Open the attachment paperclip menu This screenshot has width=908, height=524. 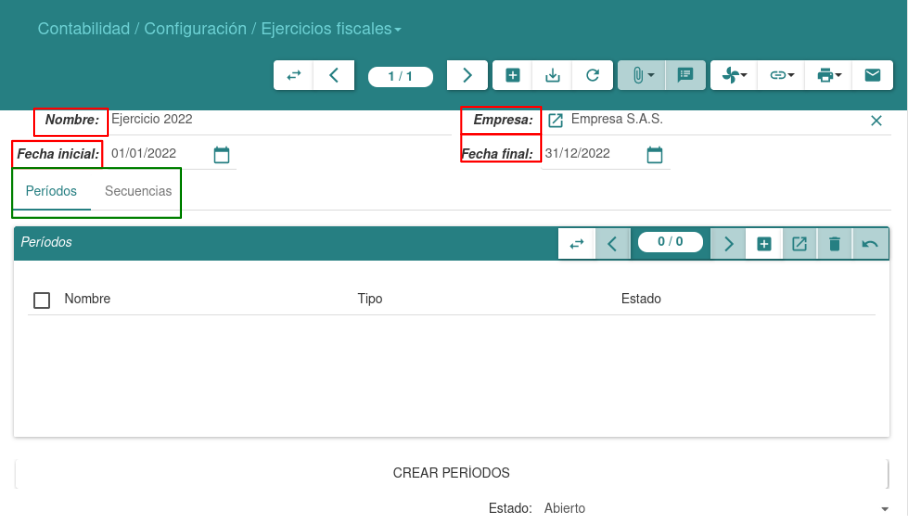click(642, 75)
